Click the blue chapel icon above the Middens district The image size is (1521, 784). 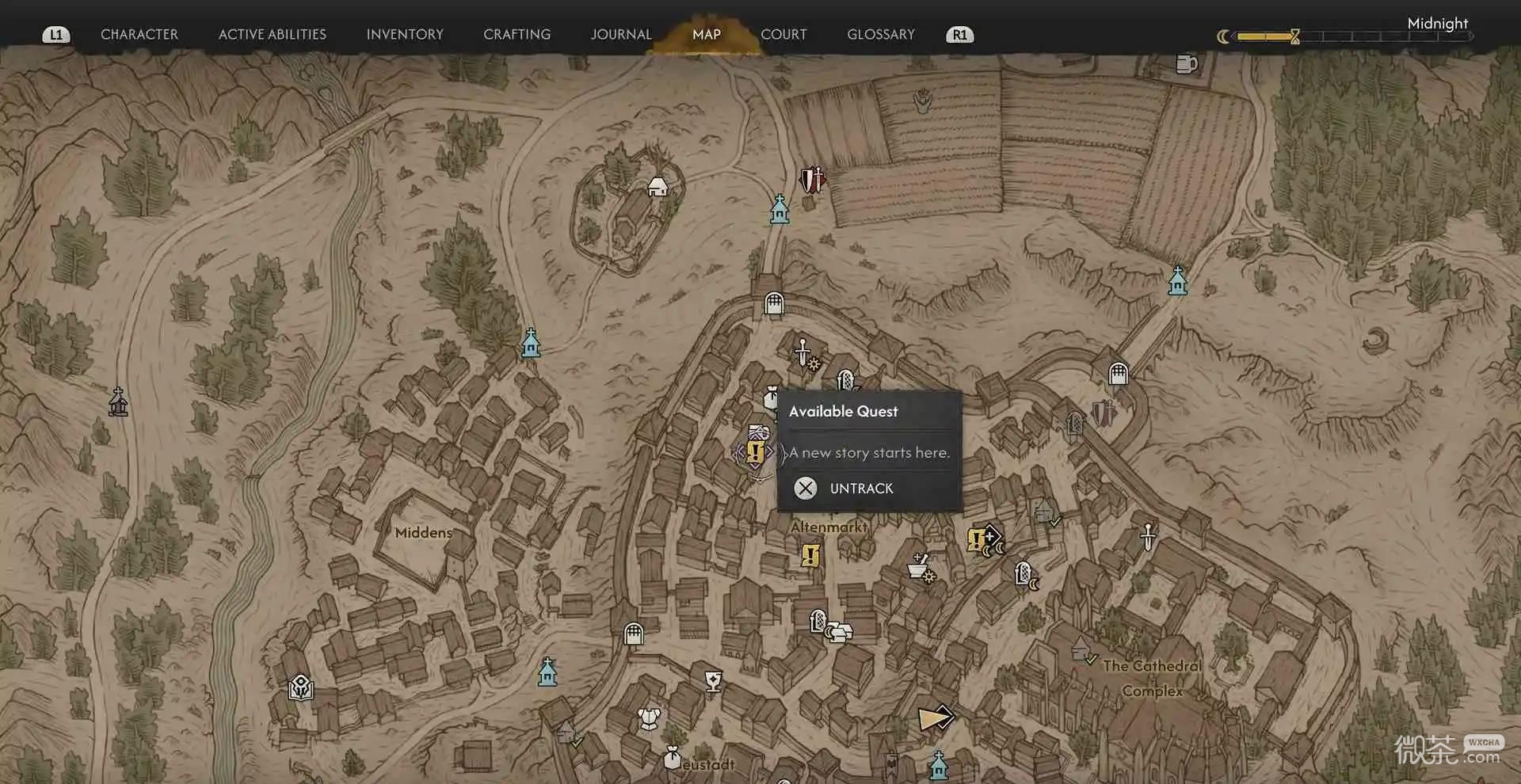(531, 343)
